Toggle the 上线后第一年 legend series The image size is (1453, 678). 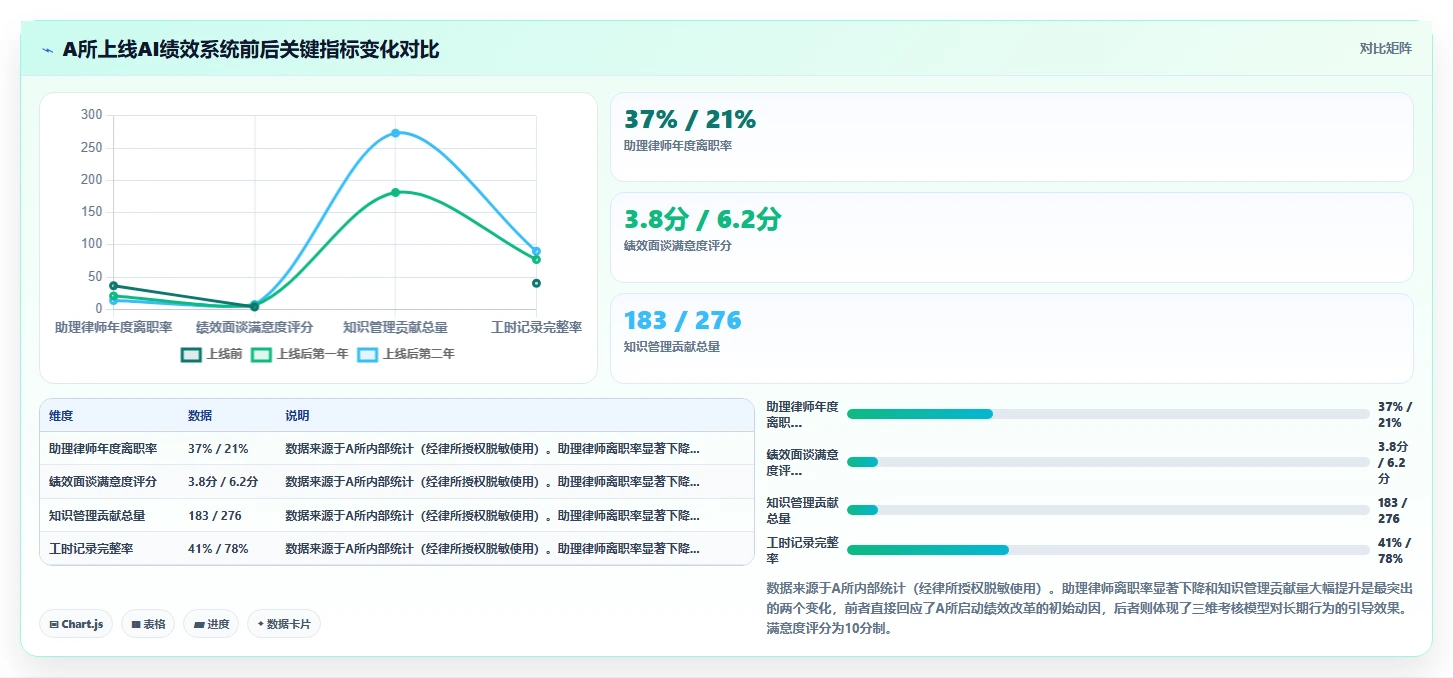pos(300,354)
